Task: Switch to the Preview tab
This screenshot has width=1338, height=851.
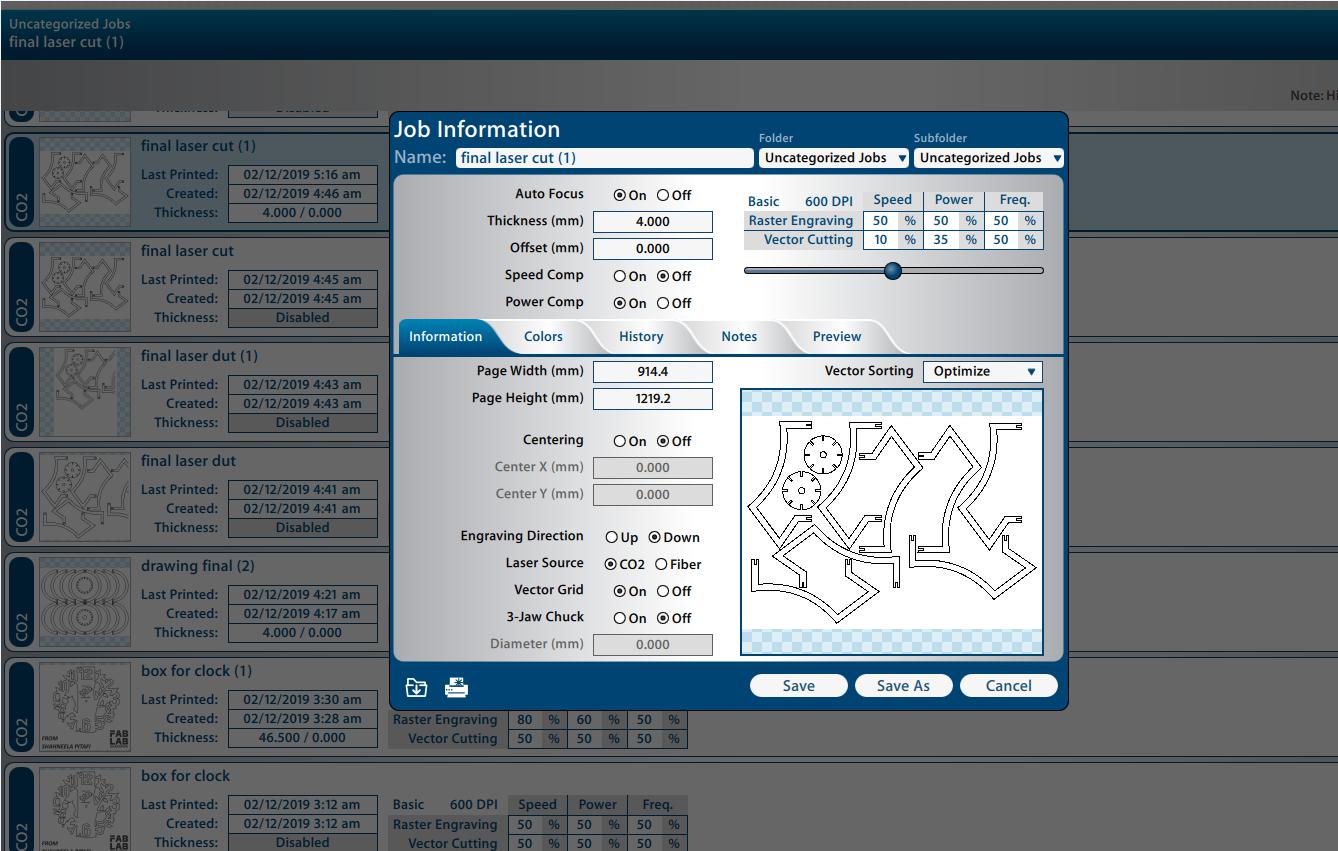Action: pyautogui.click(x=837, y=337)
